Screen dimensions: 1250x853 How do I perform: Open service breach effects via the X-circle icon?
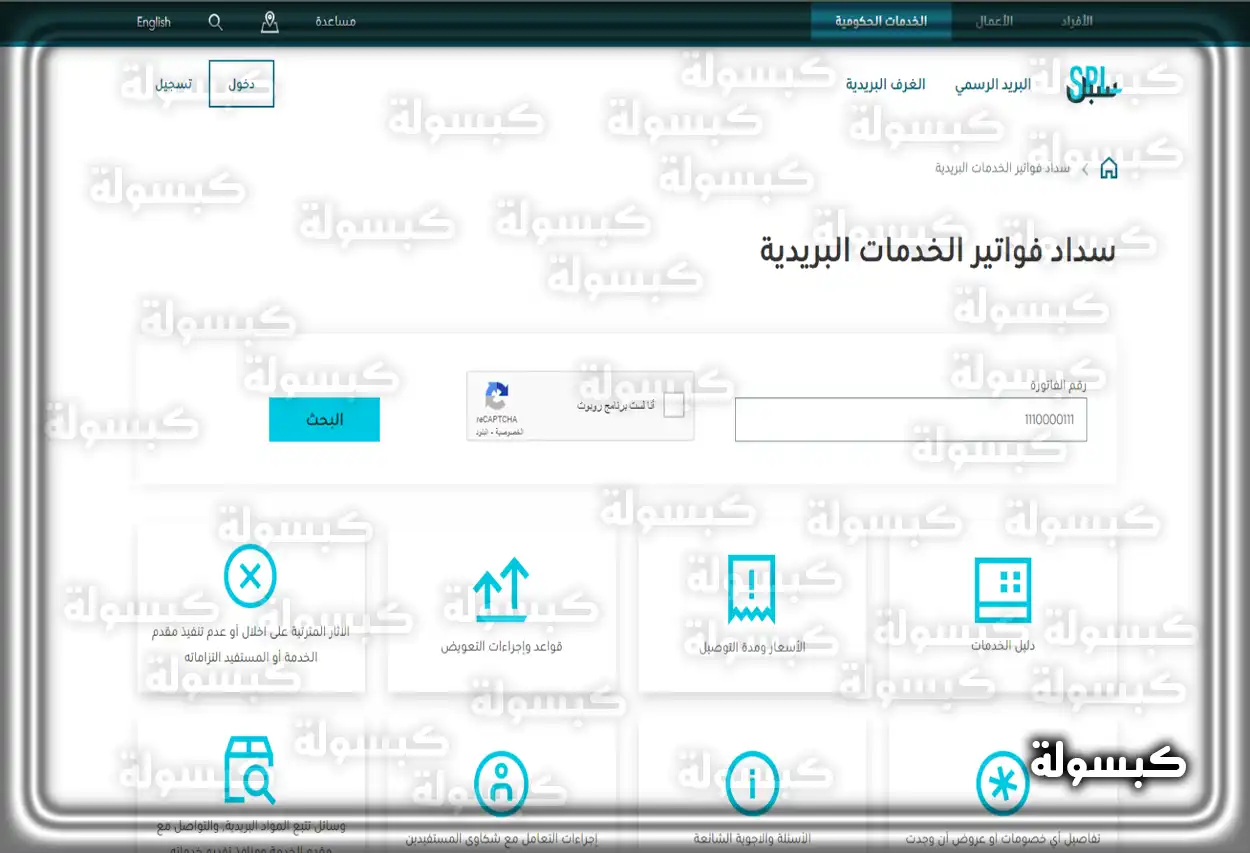click(250, 575)
